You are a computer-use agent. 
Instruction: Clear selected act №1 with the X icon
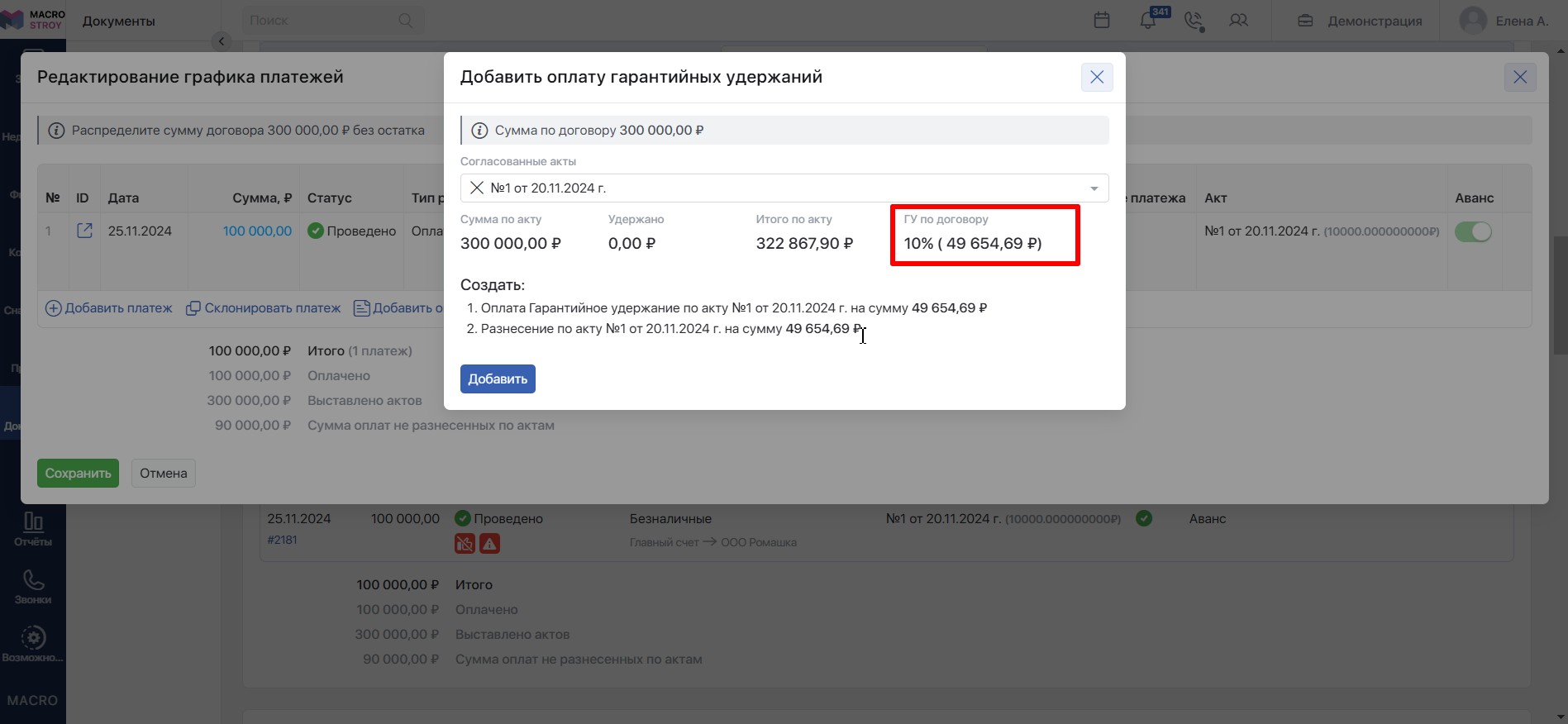477,188
